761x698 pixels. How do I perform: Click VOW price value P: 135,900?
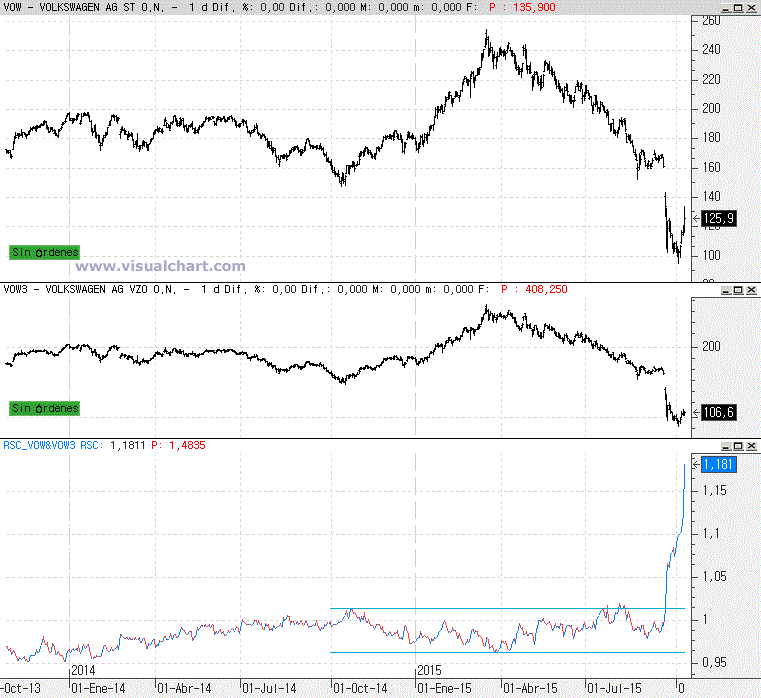[522, 7]
